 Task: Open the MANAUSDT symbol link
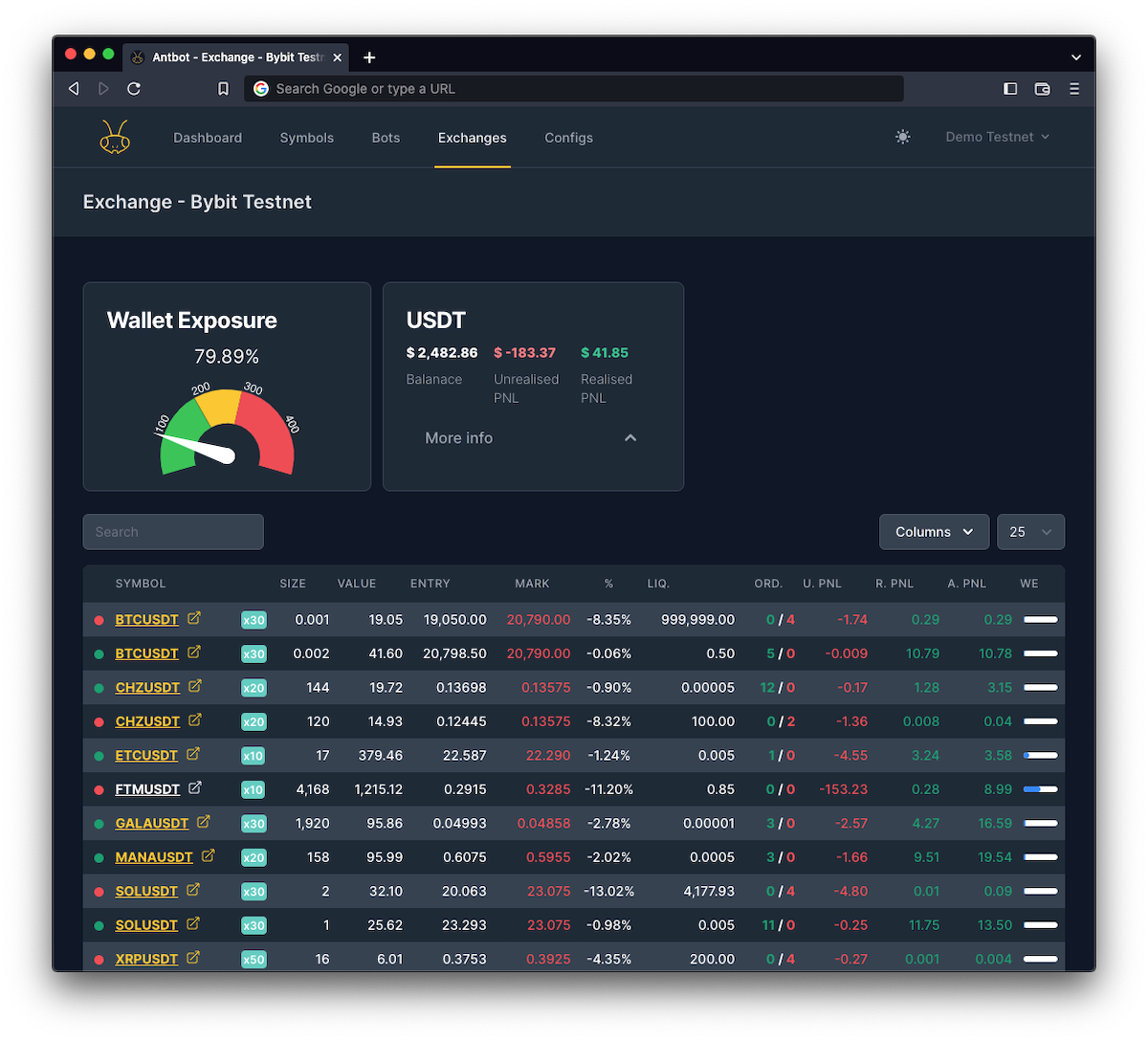click(154, 857)
